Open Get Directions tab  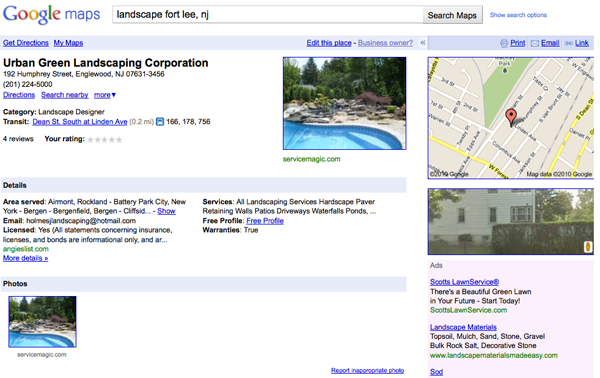click(x=26, y=43)
